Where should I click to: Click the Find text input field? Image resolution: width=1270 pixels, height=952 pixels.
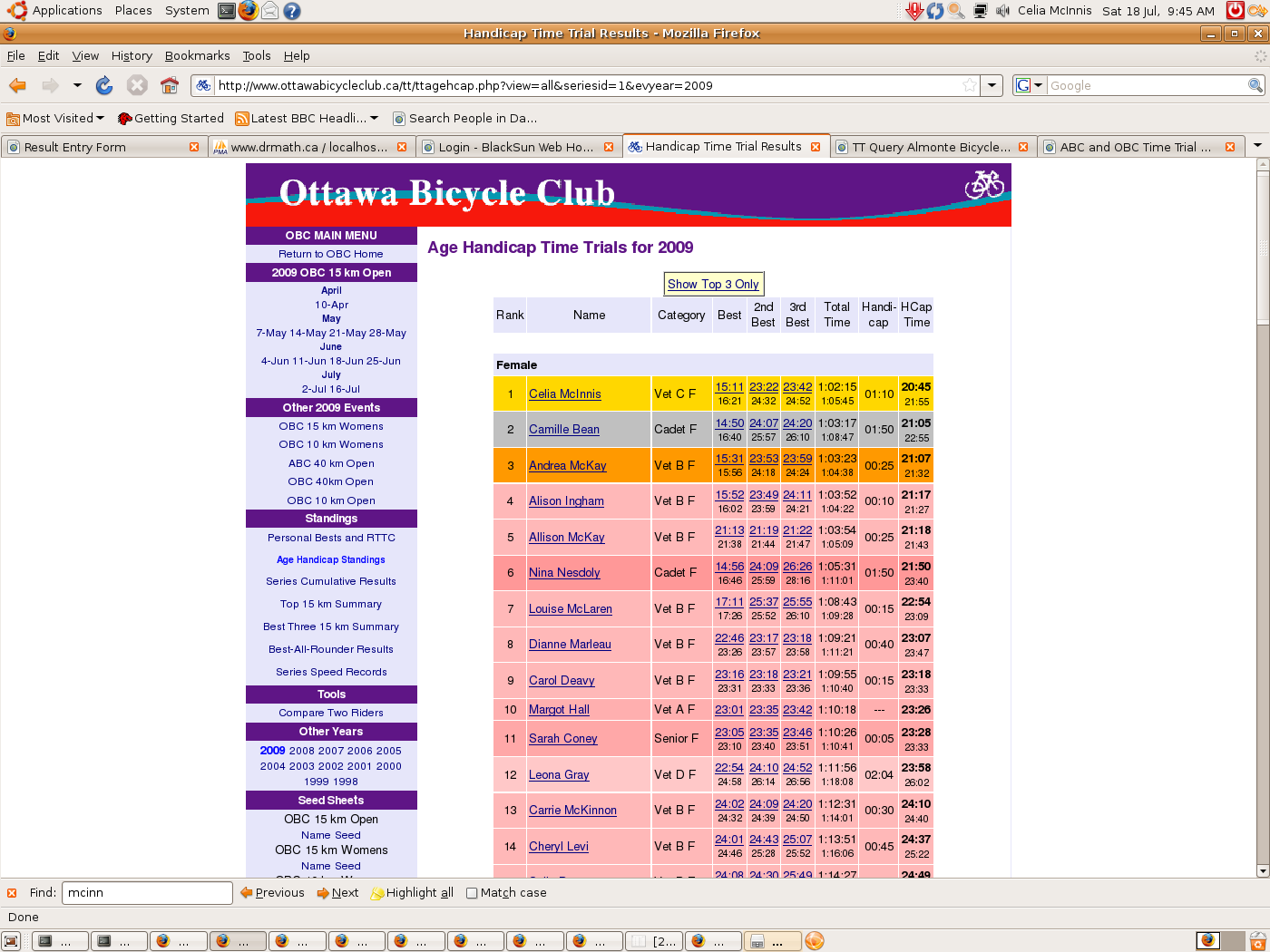tap(147, 893)
